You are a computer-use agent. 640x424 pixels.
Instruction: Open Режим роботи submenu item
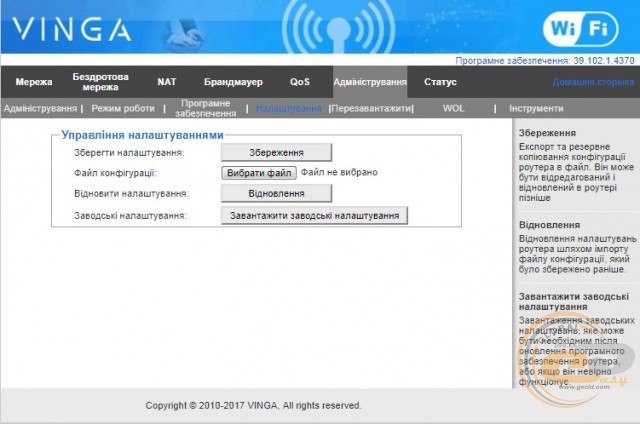(x=123, y=108)
